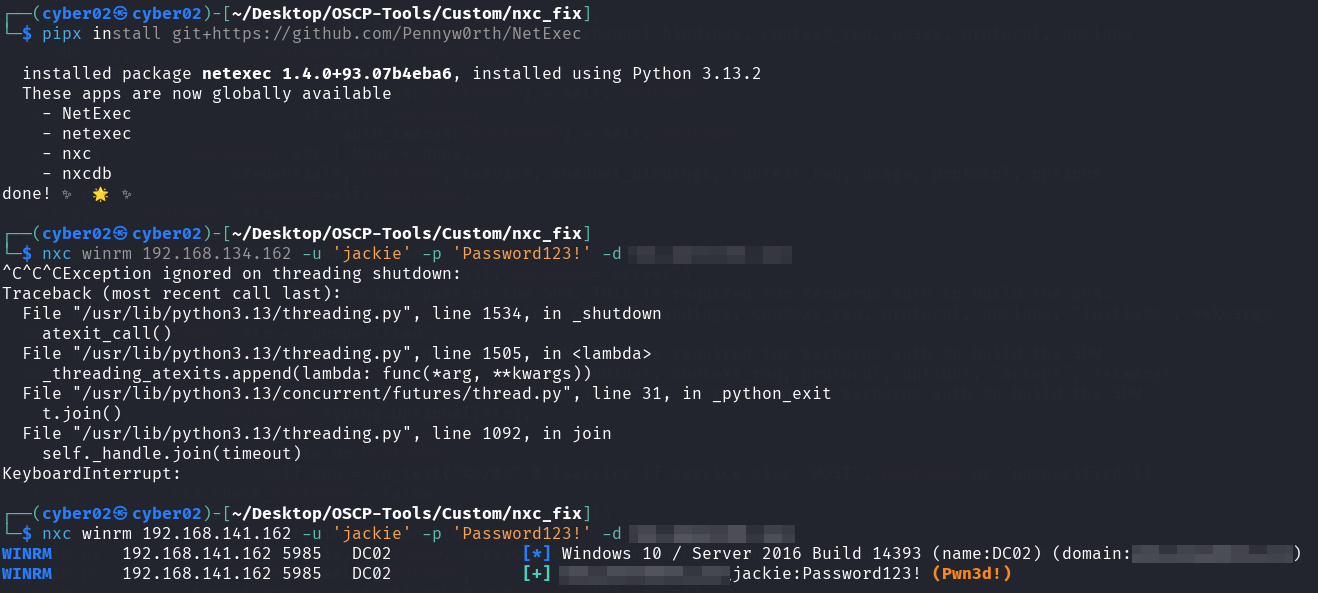Click the $ prompt sign before "pipx install"

click(27, 34)
